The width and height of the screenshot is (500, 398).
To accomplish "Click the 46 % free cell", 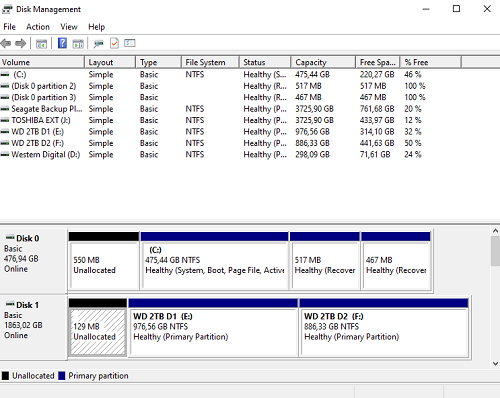I will pos(413,74).
